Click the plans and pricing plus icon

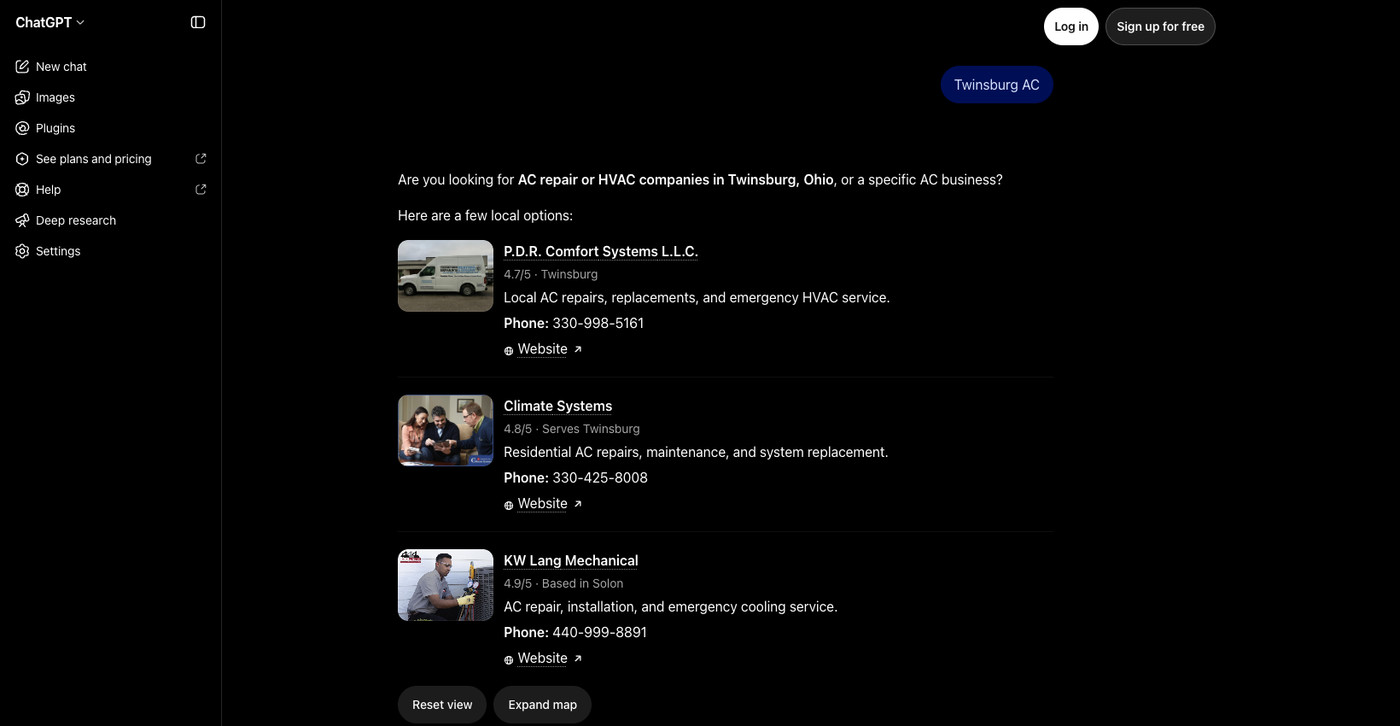tap(22, 159)
